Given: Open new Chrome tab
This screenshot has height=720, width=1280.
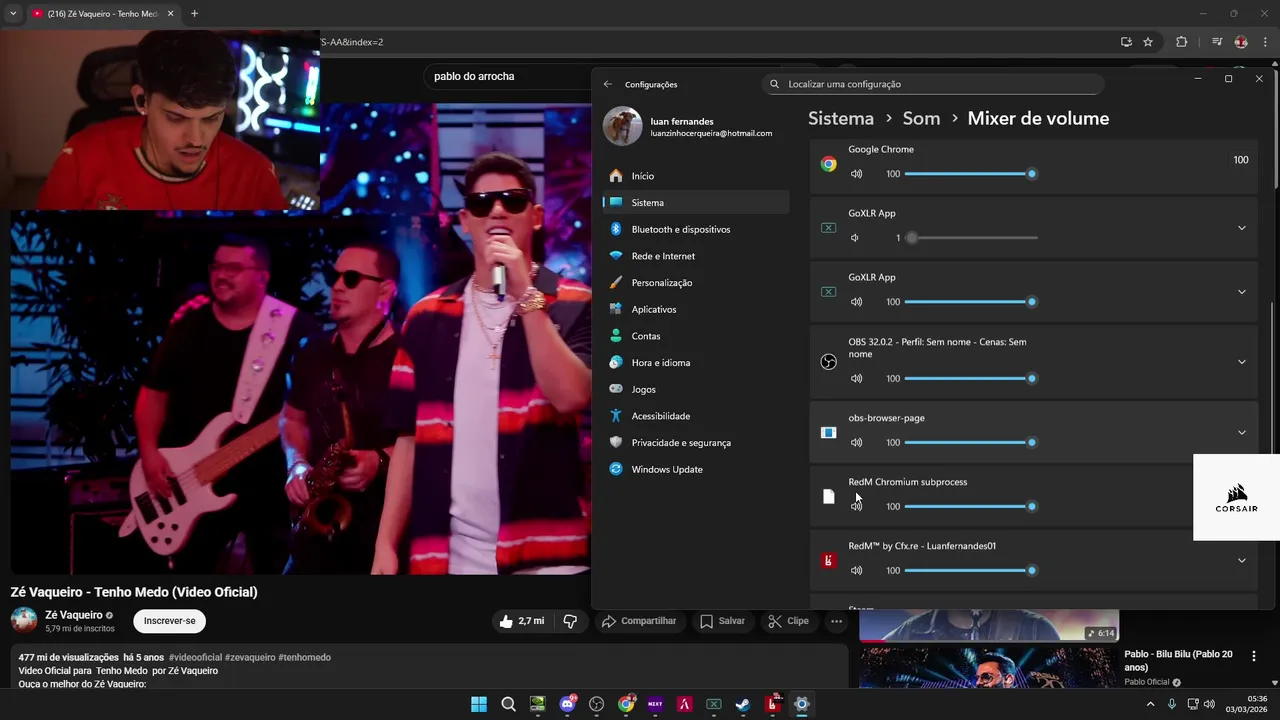Looking at the screenshot, I should pos(194,14).
